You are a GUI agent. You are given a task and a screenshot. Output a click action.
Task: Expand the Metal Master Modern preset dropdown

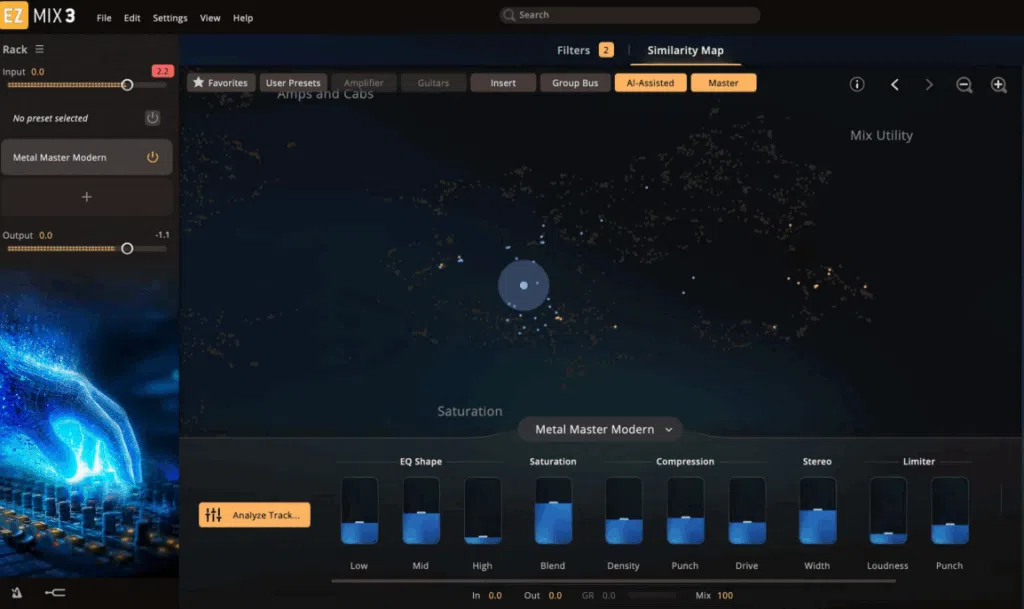click(600, 429)
